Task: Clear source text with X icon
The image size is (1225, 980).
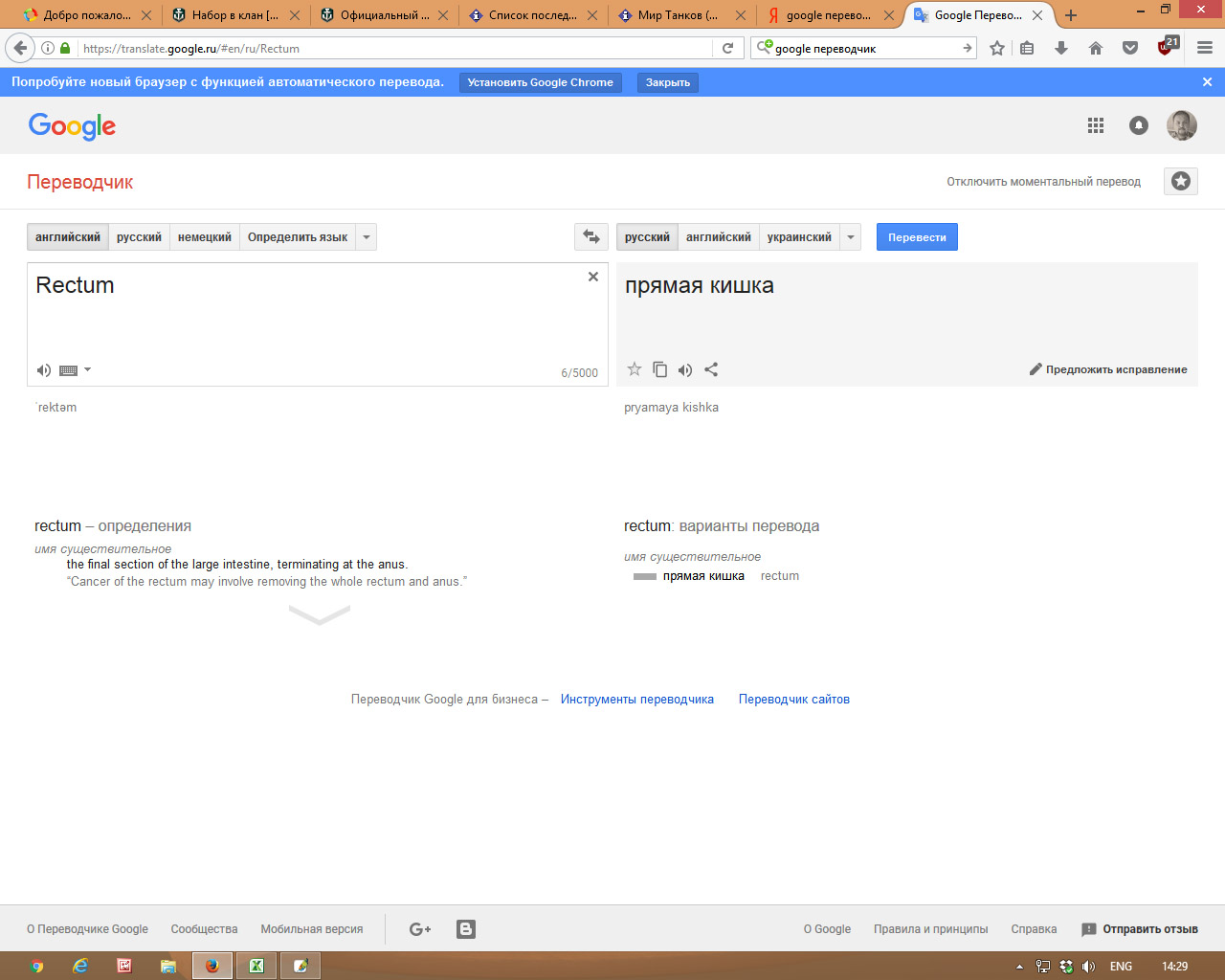Action: [x=593, y=277]
